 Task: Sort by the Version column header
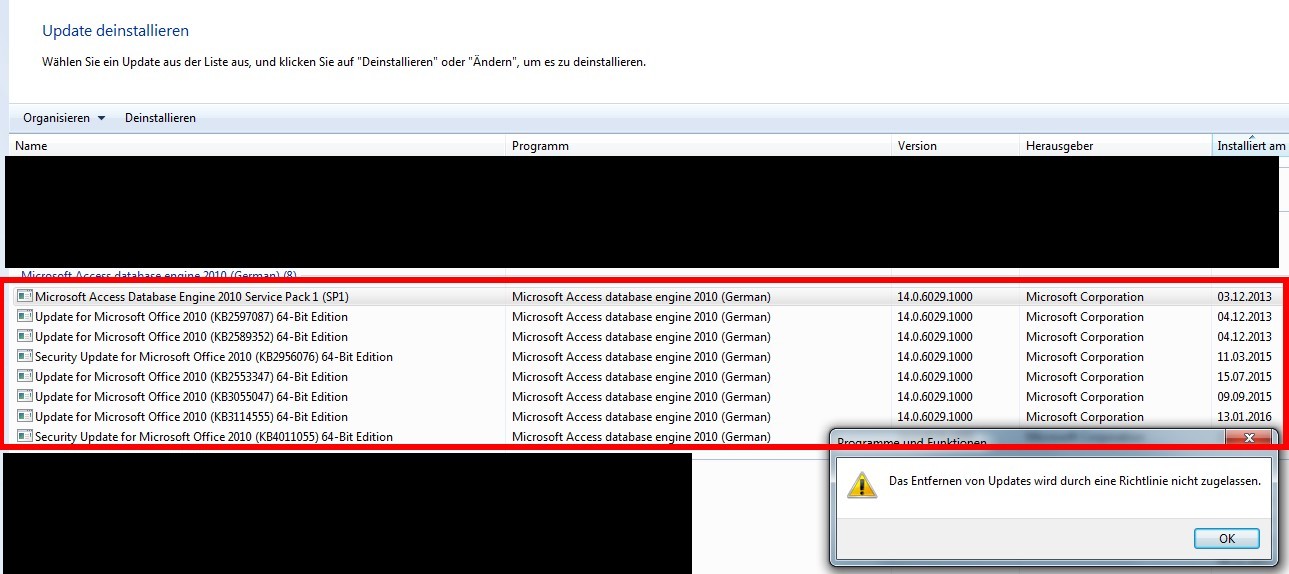pyautogui.click(x=956, y=146)
